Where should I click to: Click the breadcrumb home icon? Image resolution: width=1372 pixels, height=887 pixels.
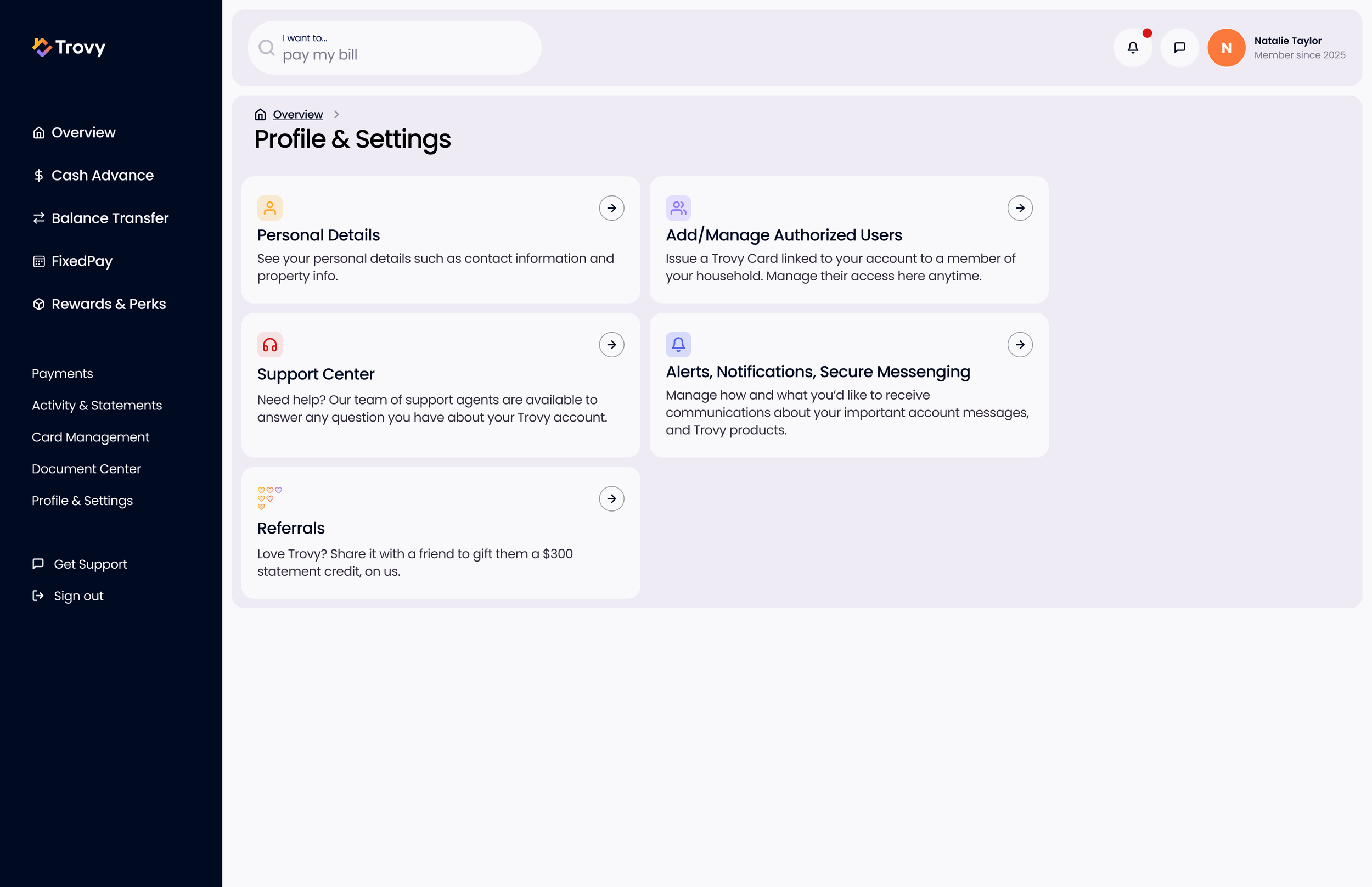(260, 115)
